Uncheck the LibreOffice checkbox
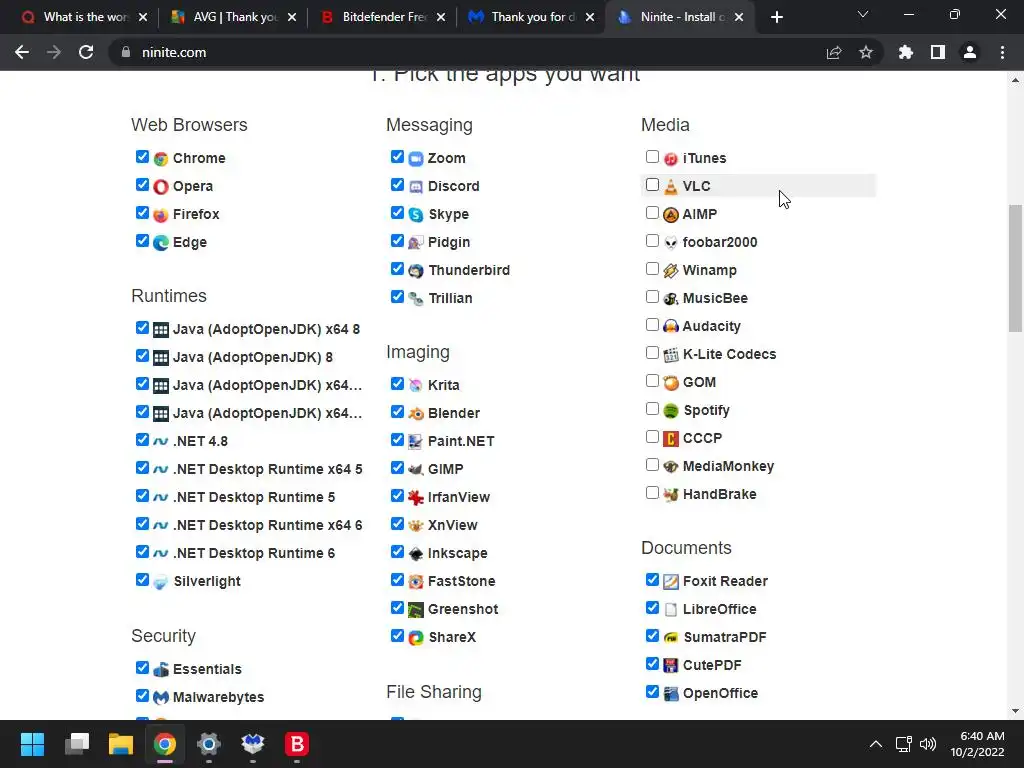1024x768 pixels. tap(652, 608)
